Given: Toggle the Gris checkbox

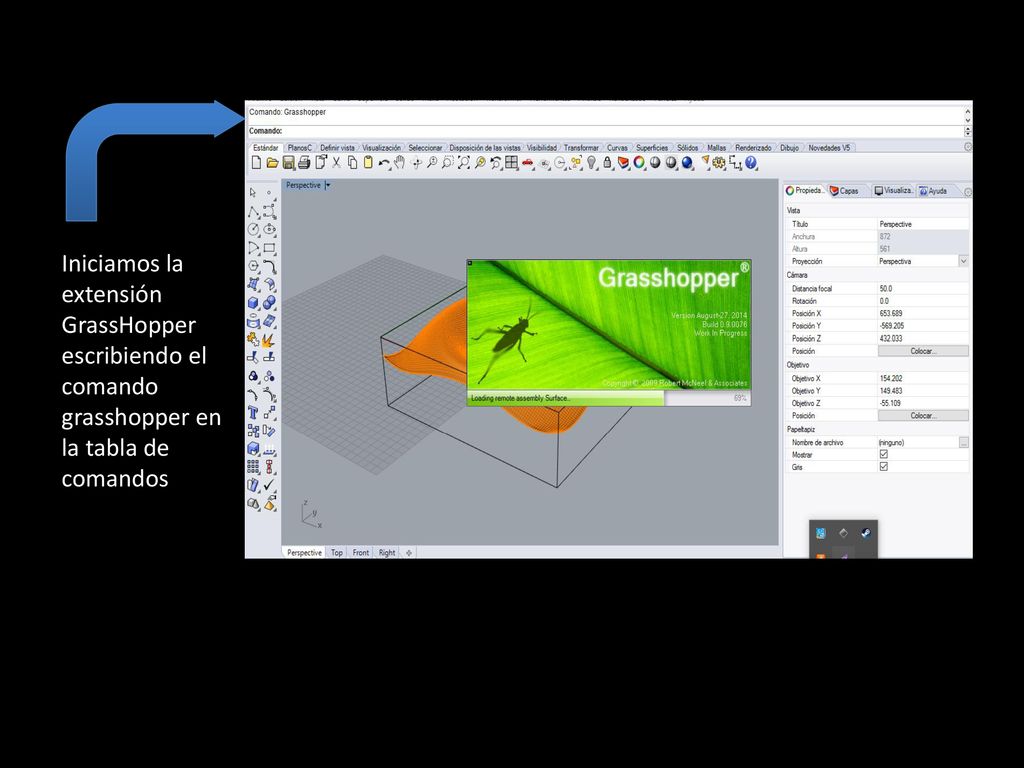Looking at the screenshot, I should tap(884, 466).
